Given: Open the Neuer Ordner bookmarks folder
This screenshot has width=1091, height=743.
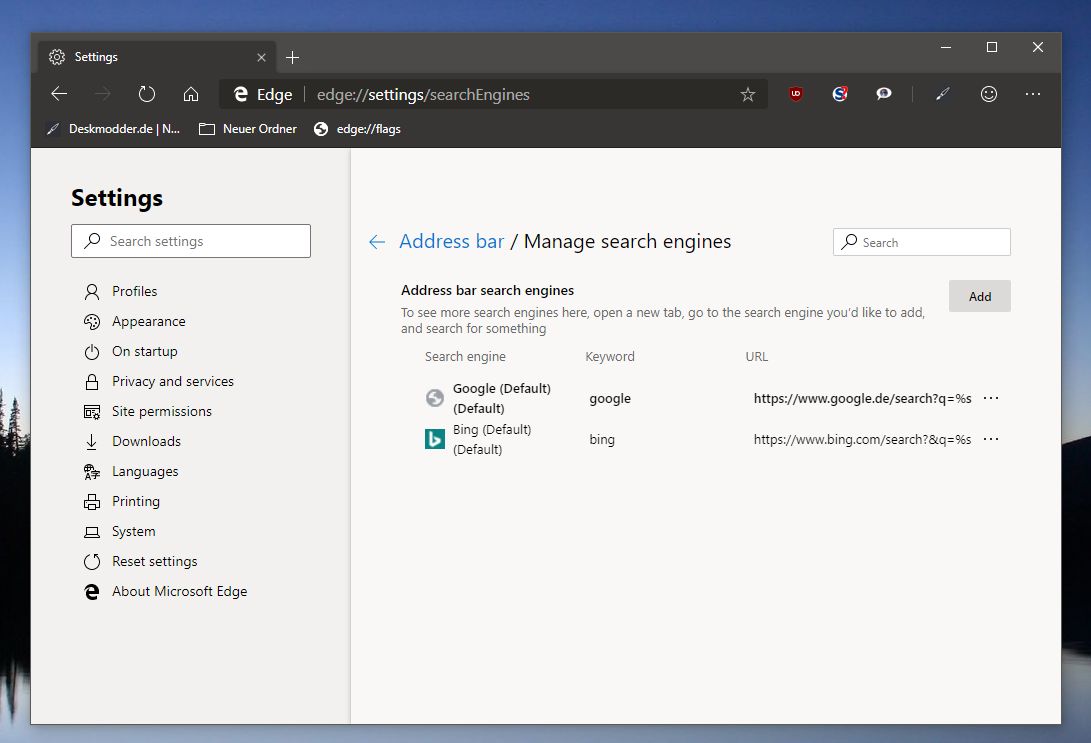Looking at the screenshot, I should [248, 129].
